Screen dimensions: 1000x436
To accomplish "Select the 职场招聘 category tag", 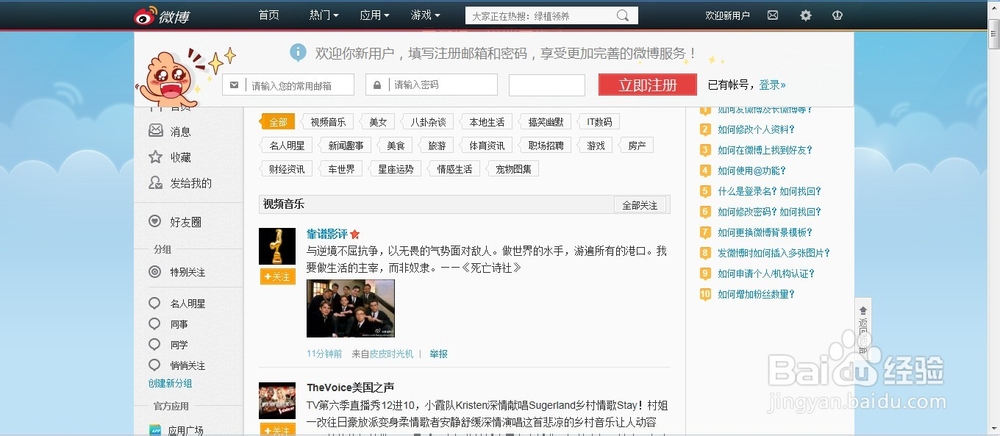I will (545, 145).
